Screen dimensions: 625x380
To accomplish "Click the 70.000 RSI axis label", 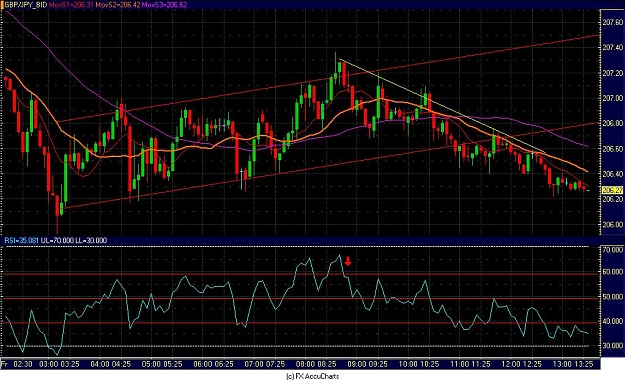I will tap(613, 250).
